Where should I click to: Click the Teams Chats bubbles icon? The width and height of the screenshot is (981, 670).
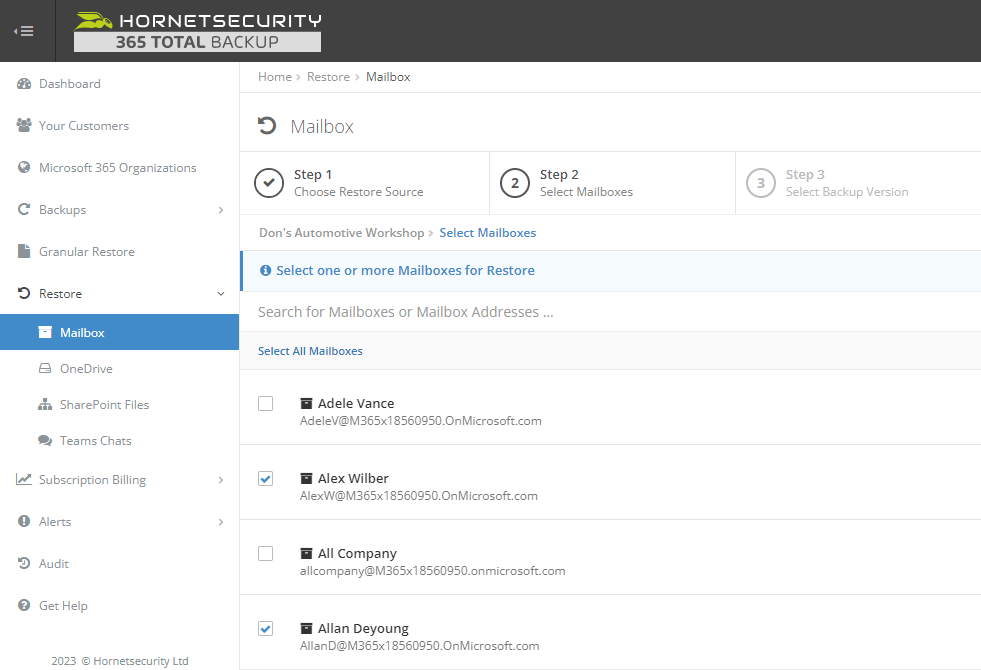pyautogui.click(x=45, y=440)
